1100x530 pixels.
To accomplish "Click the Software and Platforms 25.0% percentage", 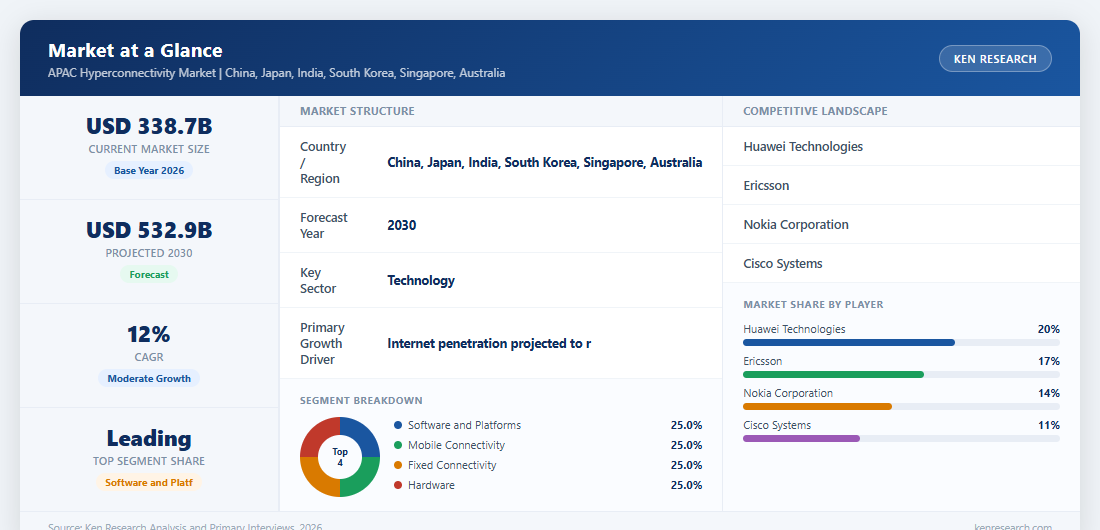I will point(686,425).
